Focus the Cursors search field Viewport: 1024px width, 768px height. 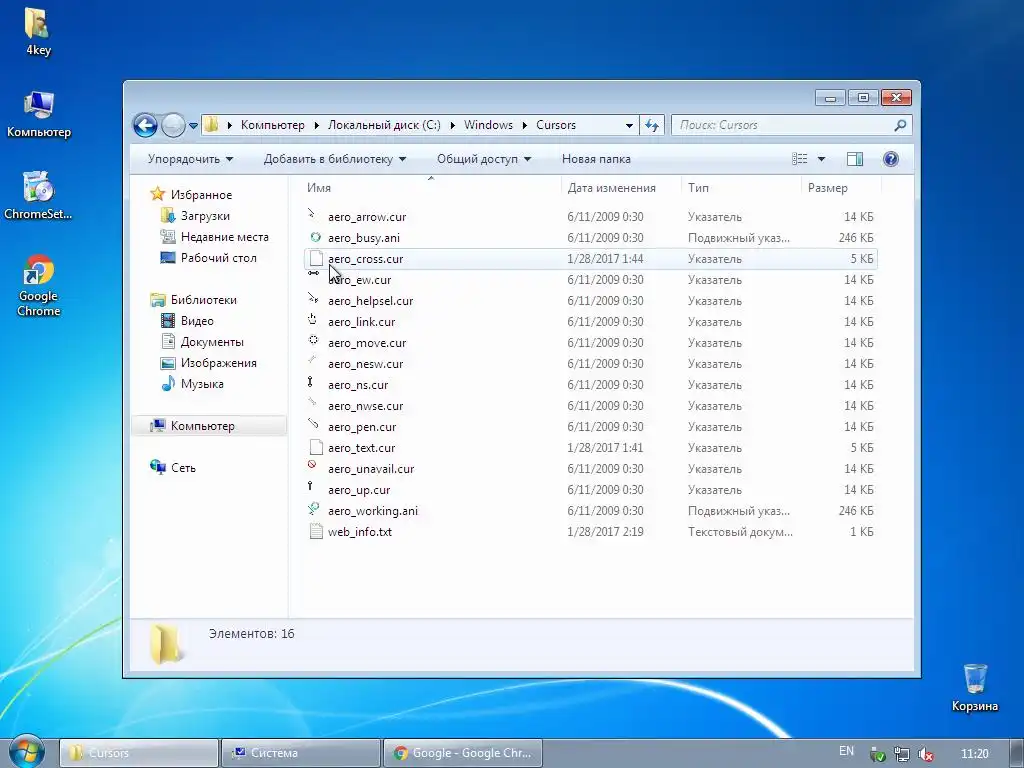click(x=791, y=125)
